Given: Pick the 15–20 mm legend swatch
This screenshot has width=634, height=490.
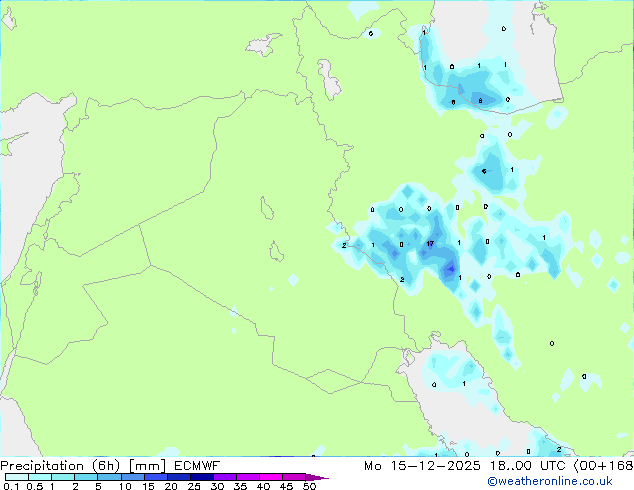Looking at the screenshot, I should coord(156,477).
